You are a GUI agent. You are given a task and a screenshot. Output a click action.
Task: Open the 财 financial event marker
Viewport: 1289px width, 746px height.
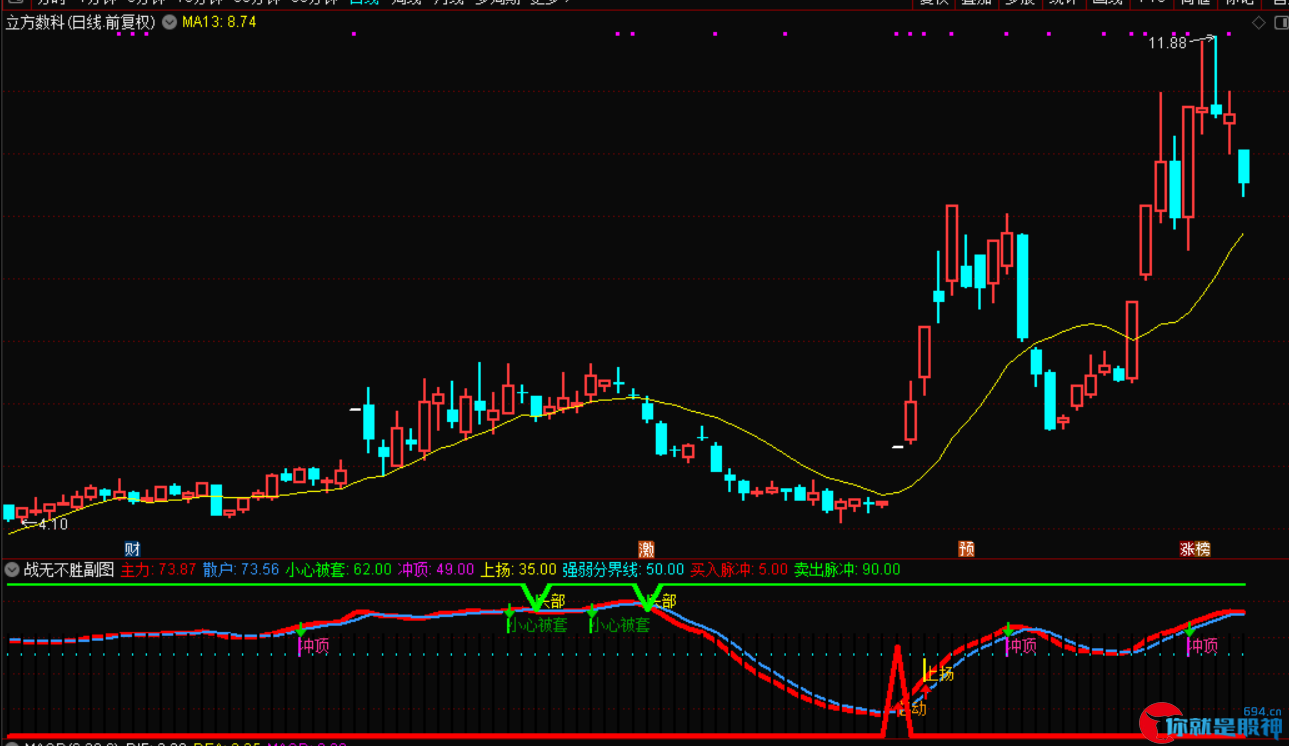pos(132,549)
